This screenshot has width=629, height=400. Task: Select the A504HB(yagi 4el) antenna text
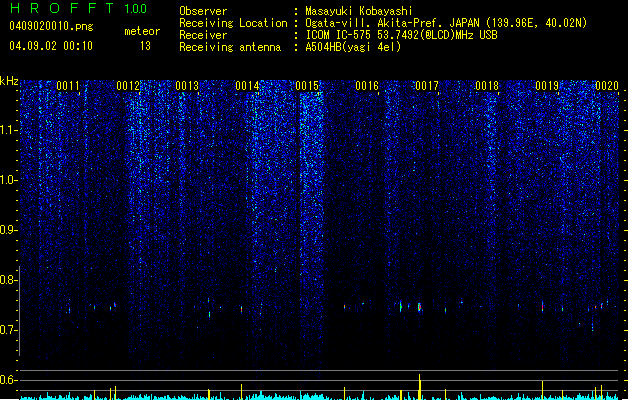point(353,47)
